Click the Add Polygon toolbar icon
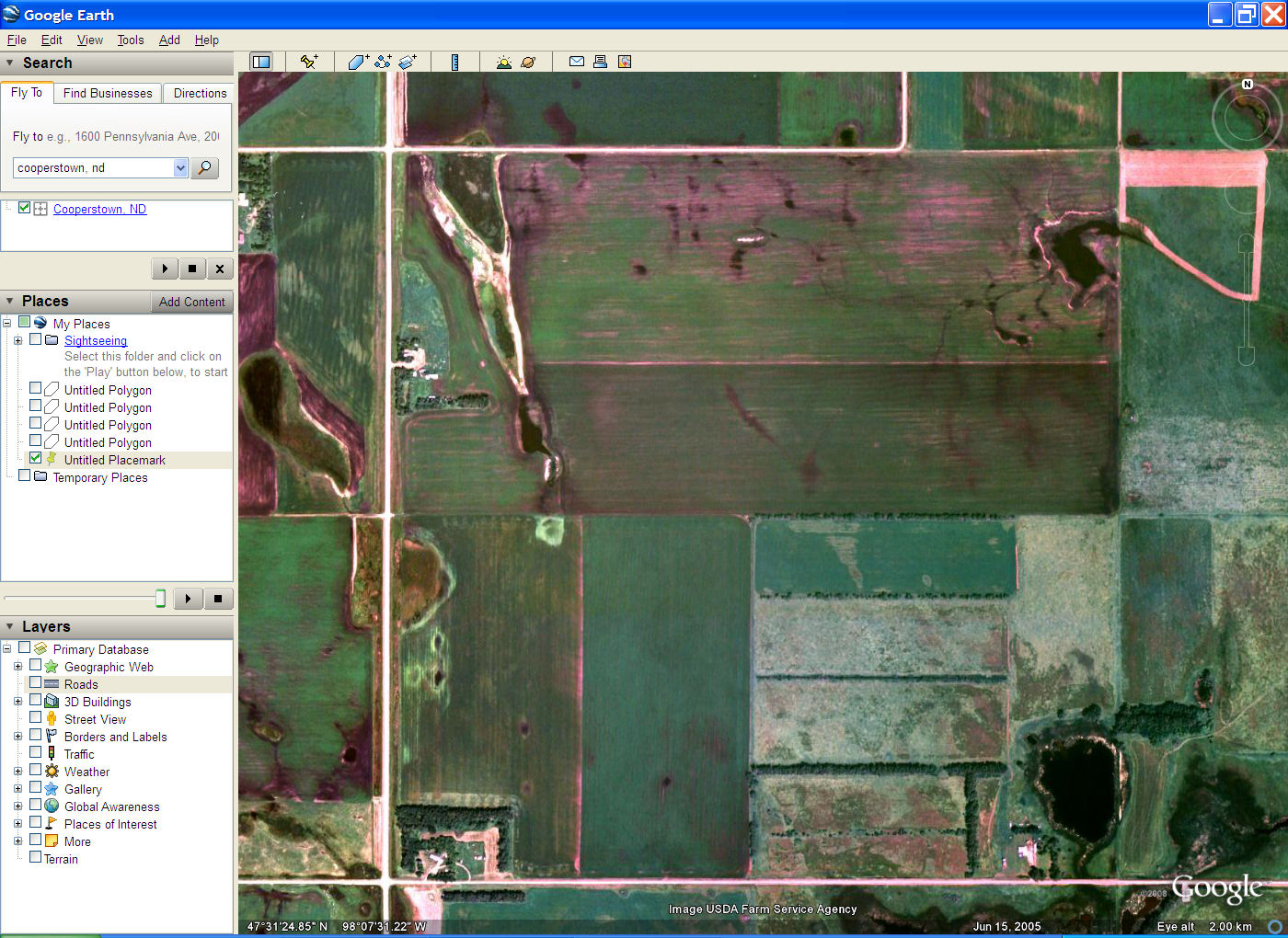Viewport: 1288px width, 938px height. (x=358, y=62)
